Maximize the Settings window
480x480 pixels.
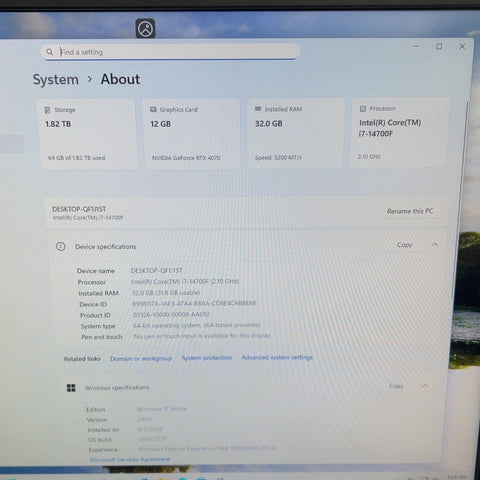point(439,46)
